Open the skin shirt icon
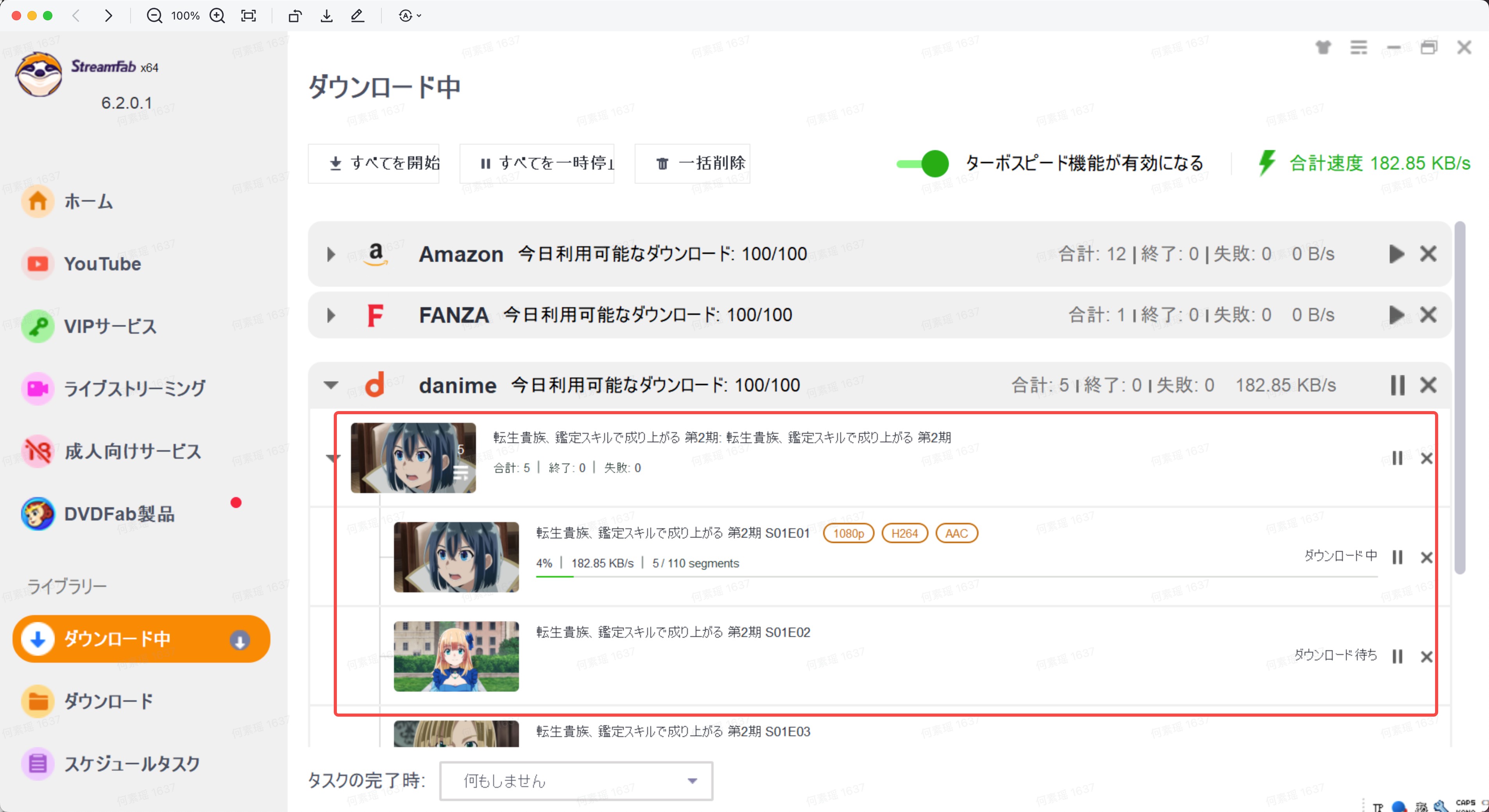This screenshot has height=812, width=1489. coord(1323,47)
